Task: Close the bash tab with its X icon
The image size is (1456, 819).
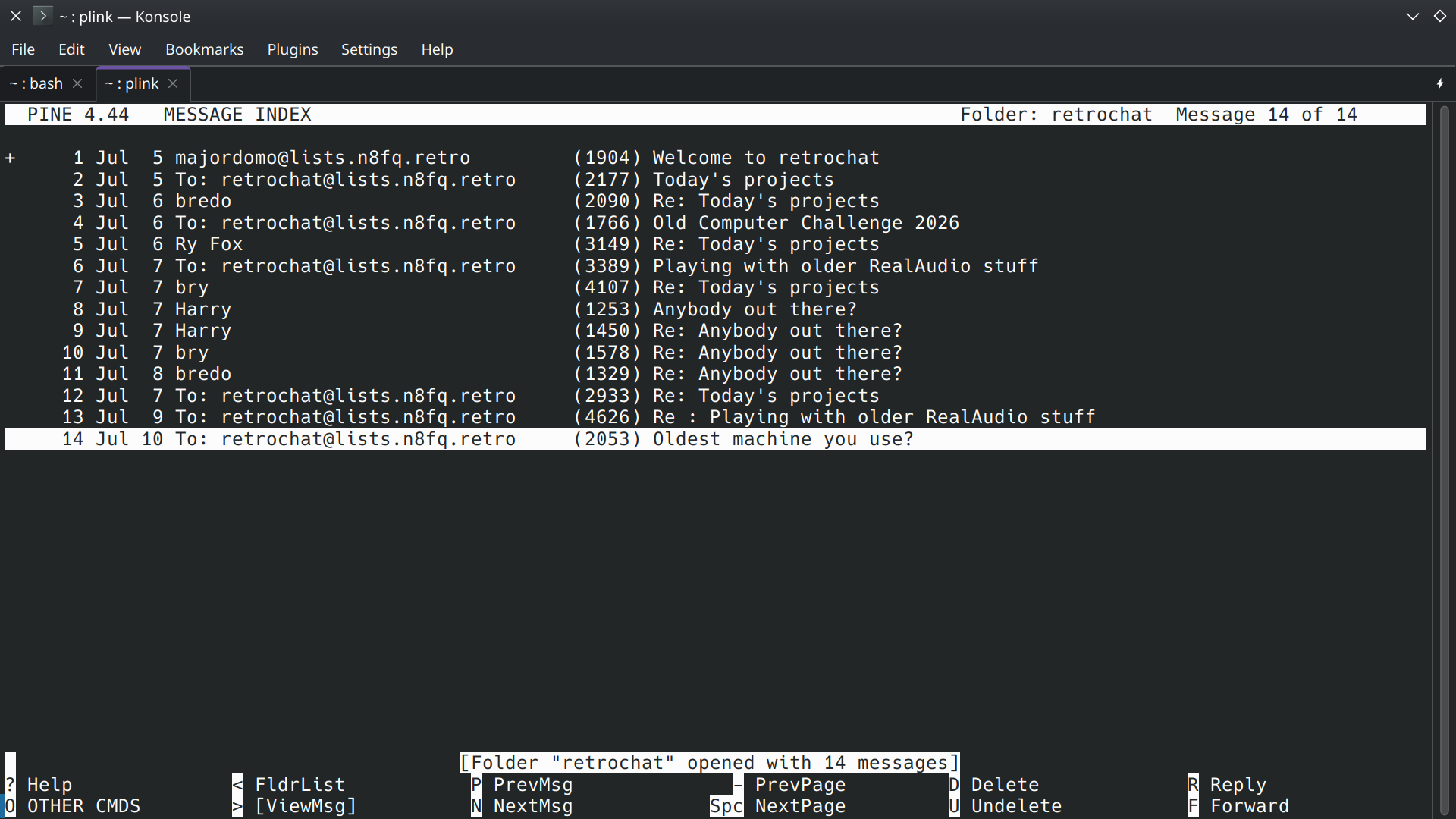Action: [x=77, y=83]
